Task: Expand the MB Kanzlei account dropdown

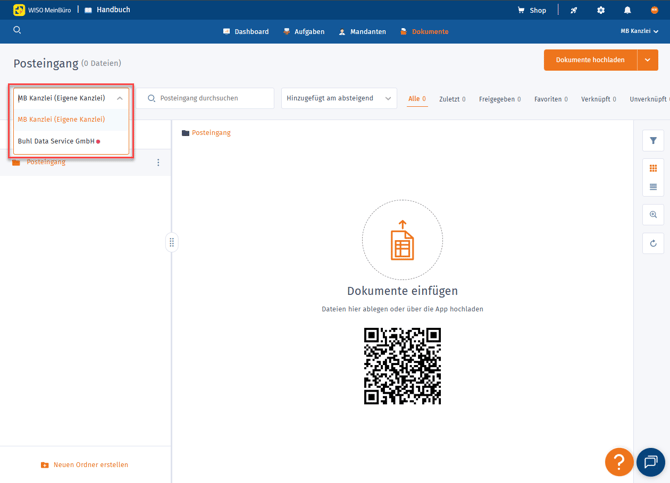Action: 639,31
